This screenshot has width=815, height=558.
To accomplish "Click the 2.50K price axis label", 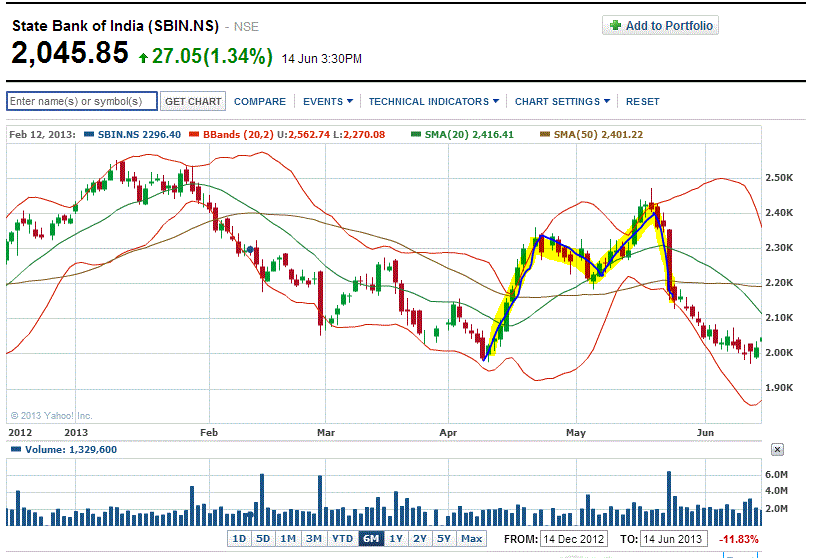I will [779, 178].
